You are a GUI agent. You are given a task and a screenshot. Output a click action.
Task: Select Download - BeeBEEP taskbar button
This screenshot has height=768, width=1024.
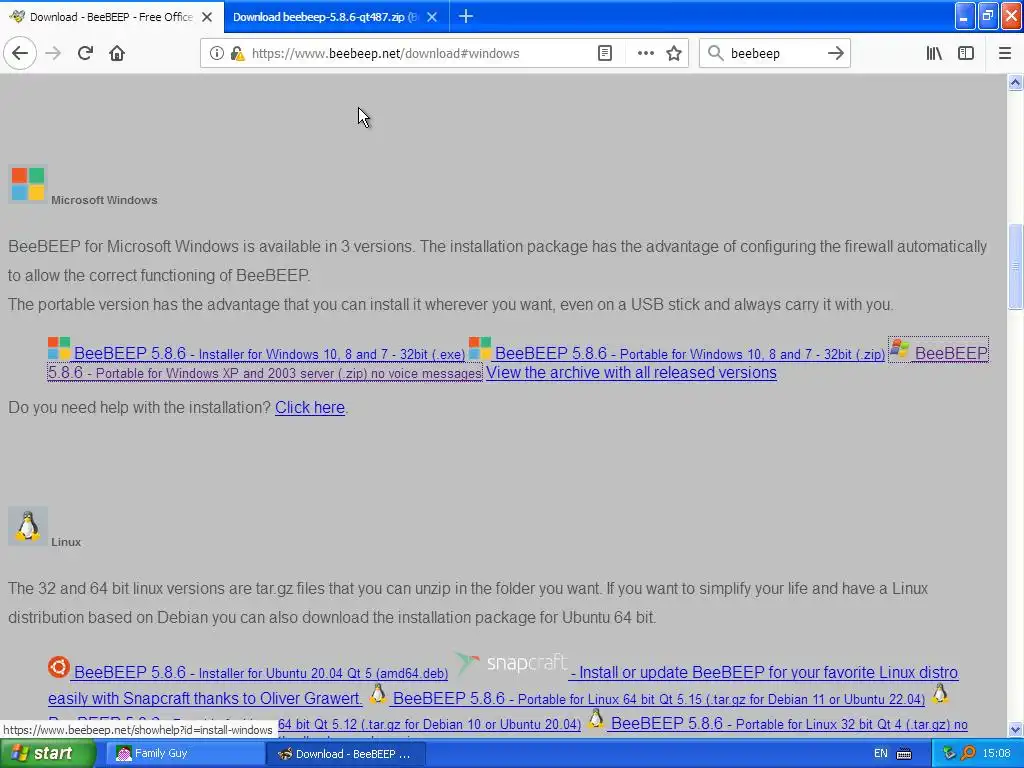346,754
